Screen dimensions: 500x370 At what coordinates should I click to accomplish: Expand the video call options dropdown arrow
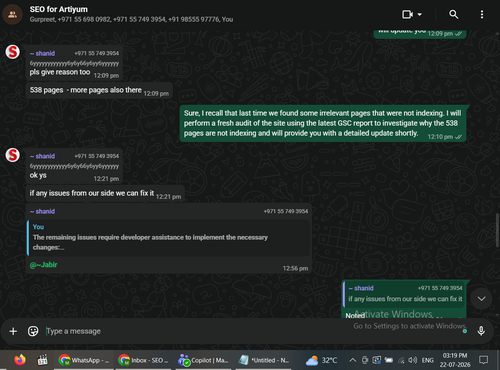click(420, 14)
